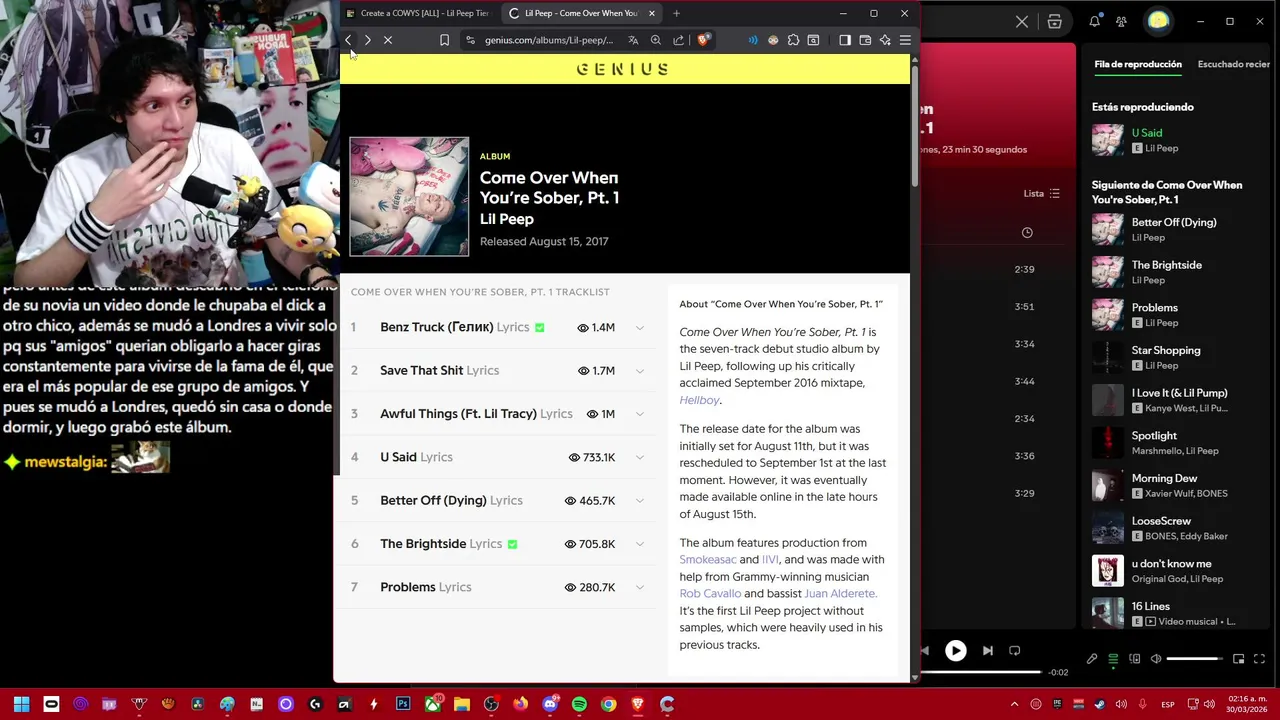Viewport: 1280px width, 720px height.
Task: Open Brave Leo AI assistant
Action: 885,40
